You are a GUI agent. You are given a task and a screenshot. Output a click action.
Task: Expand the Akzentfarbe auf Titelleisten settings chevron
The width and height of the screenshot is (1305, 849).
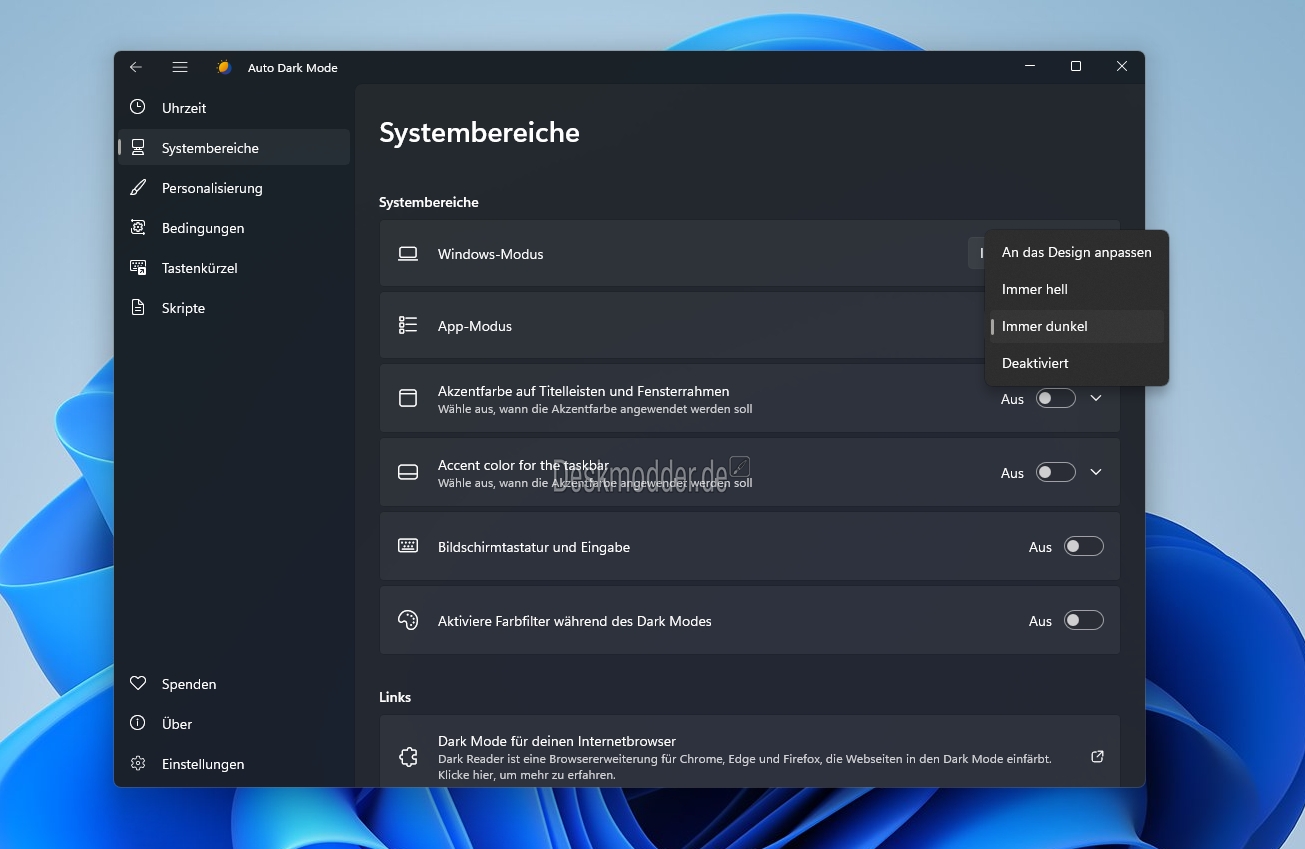pyautogui.click(x=1096, y=398)
